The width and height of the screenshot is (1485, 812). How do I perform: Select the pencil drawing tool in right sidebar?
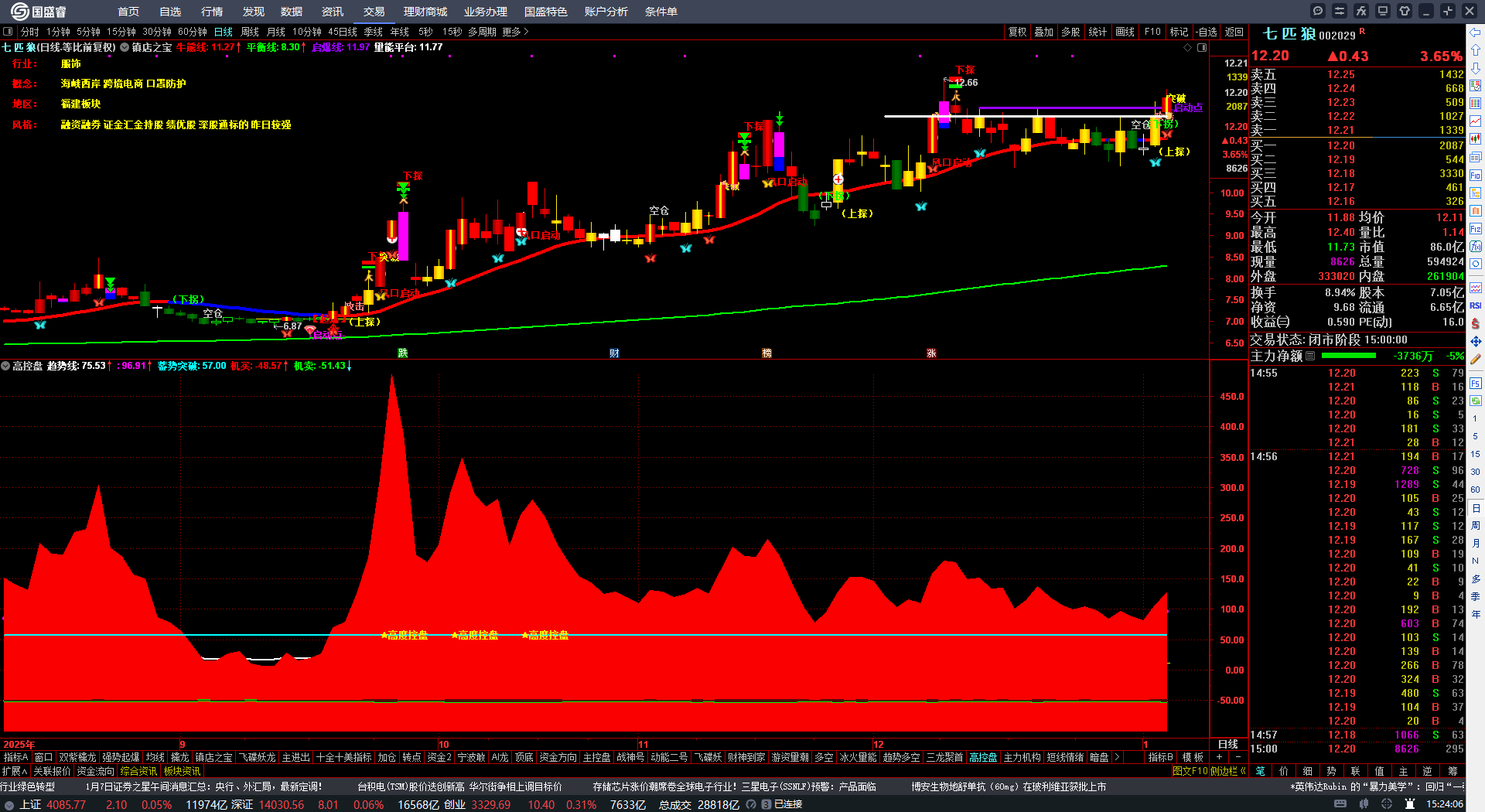point(1476,359)
